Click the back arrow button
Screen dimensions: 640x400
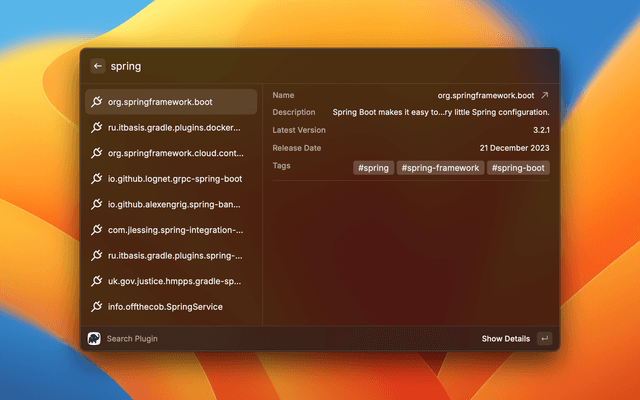pos(98,66)
